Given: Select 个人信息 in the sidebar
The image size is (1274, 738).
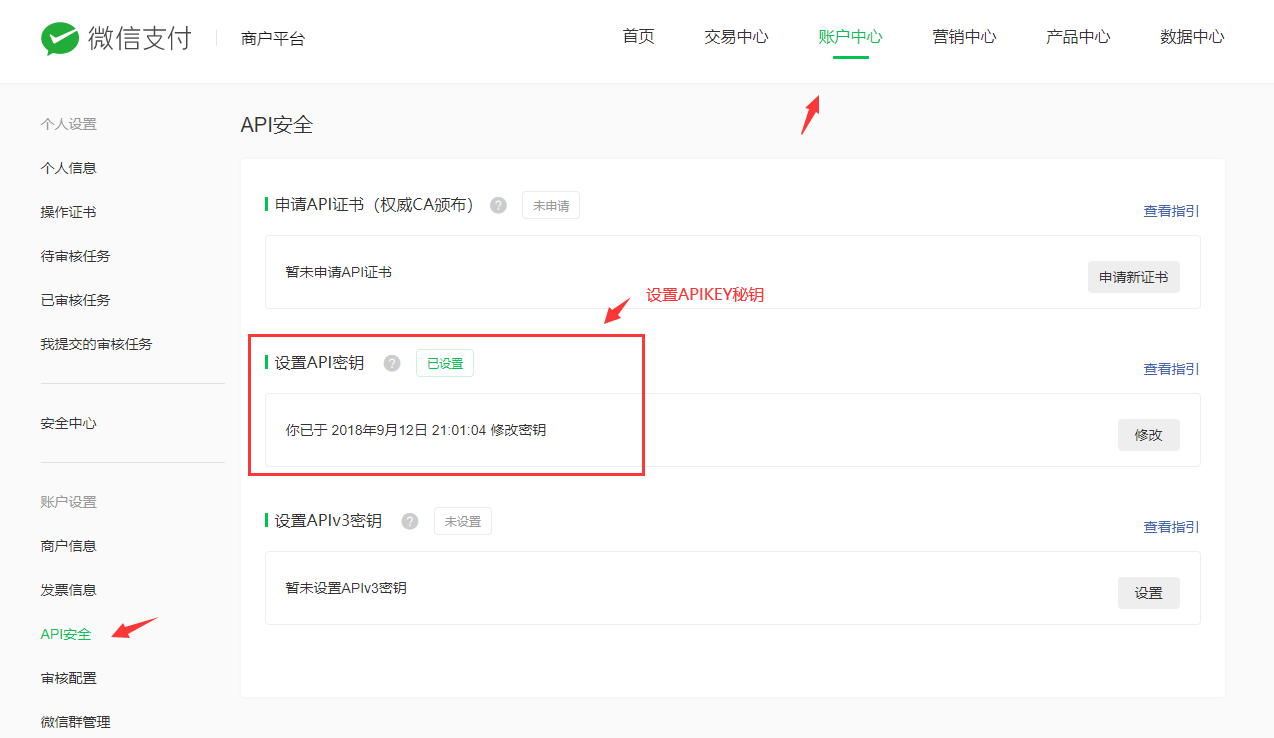Looking at the screenshot, I should pos(68,168).
